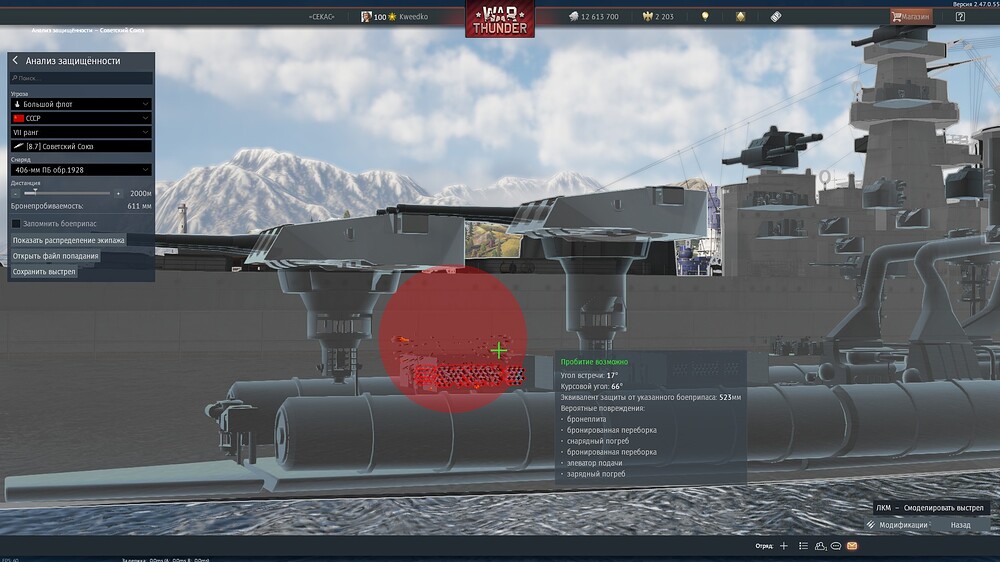Open the orange mail envelope icon
Screen dimensions: 1000x562
point(852,546)
